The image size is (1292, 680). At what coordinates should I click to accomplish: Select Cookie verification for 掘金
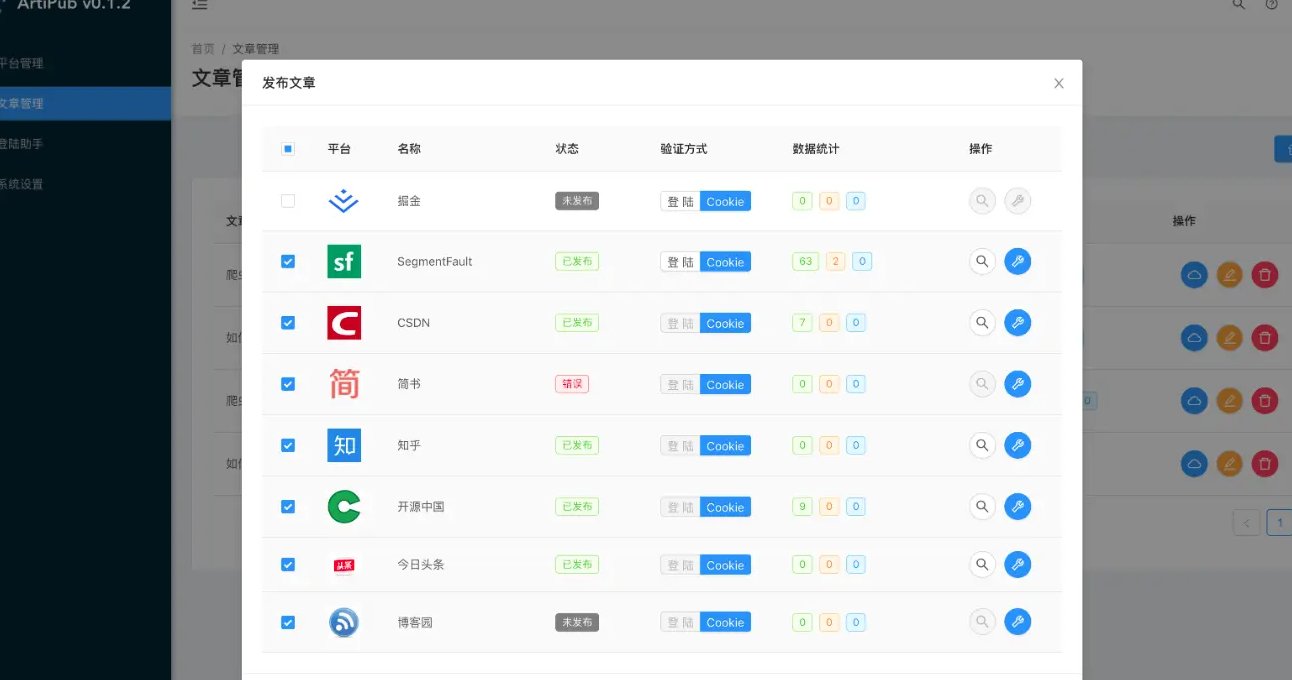pyautogui.click(x=725, y=201)
